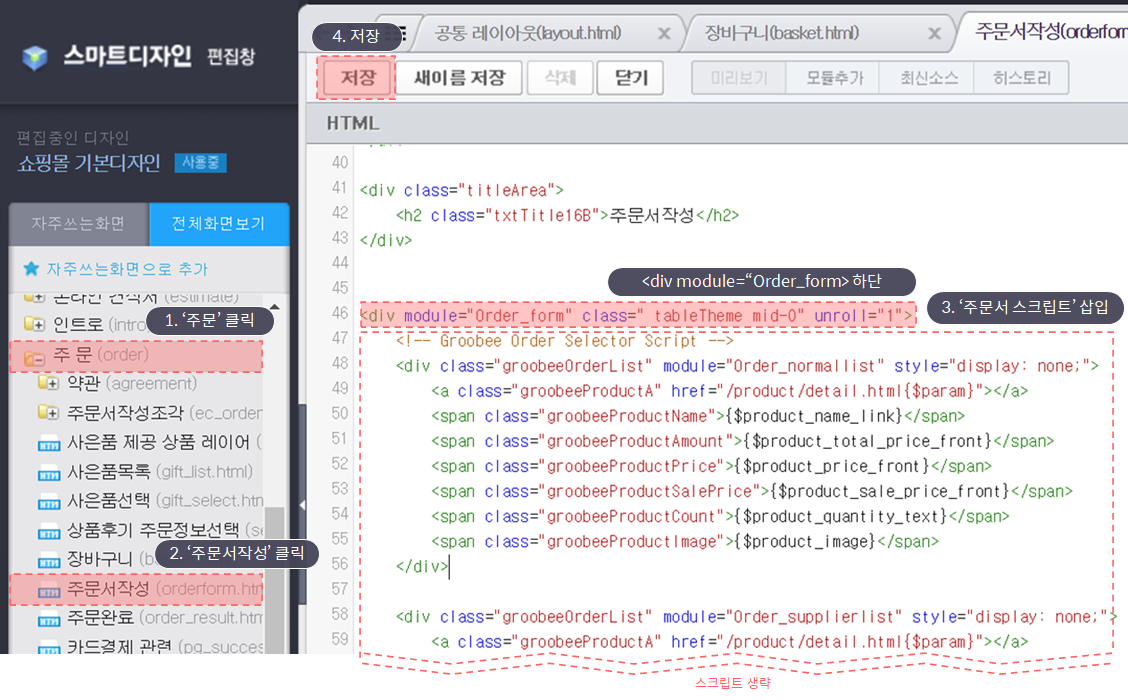The width and height of the screenshot is (1128, 700).
Task: Click the tab list icon left of the layout tab
Action: pos(401,34)
